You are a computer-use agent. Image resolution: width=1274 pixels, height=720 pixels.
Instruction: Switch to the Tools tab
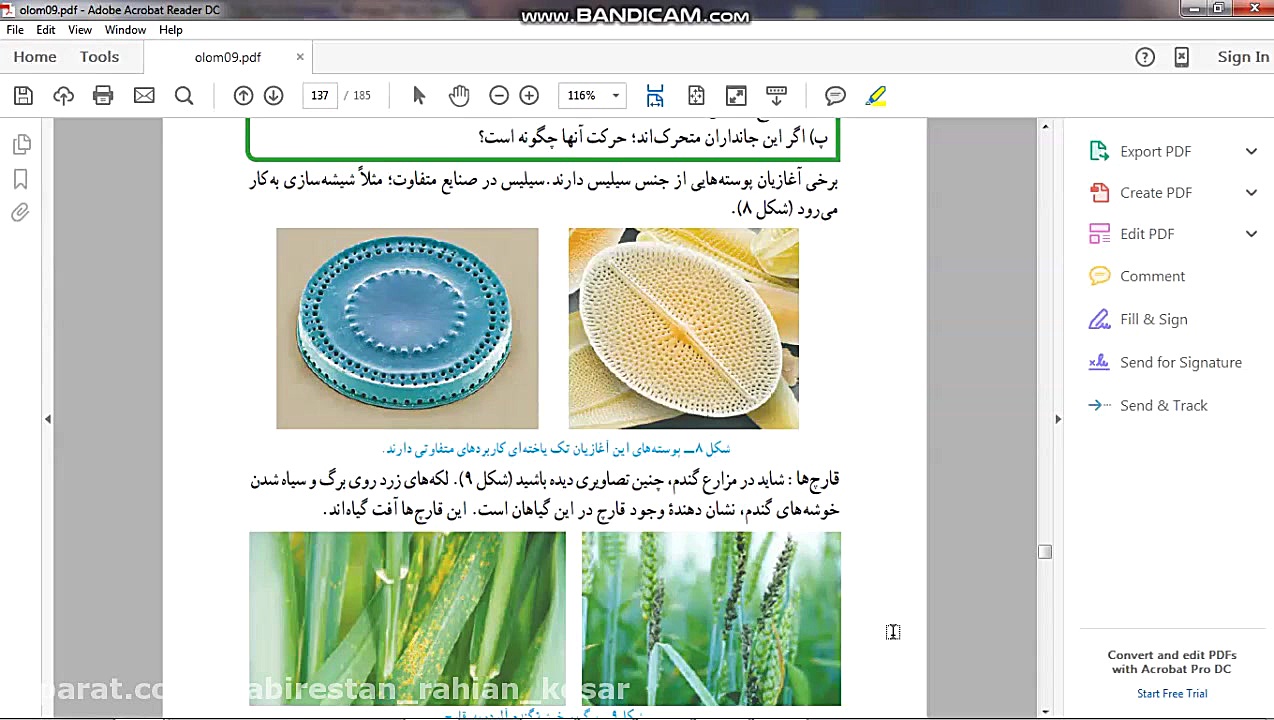point(99,57)
